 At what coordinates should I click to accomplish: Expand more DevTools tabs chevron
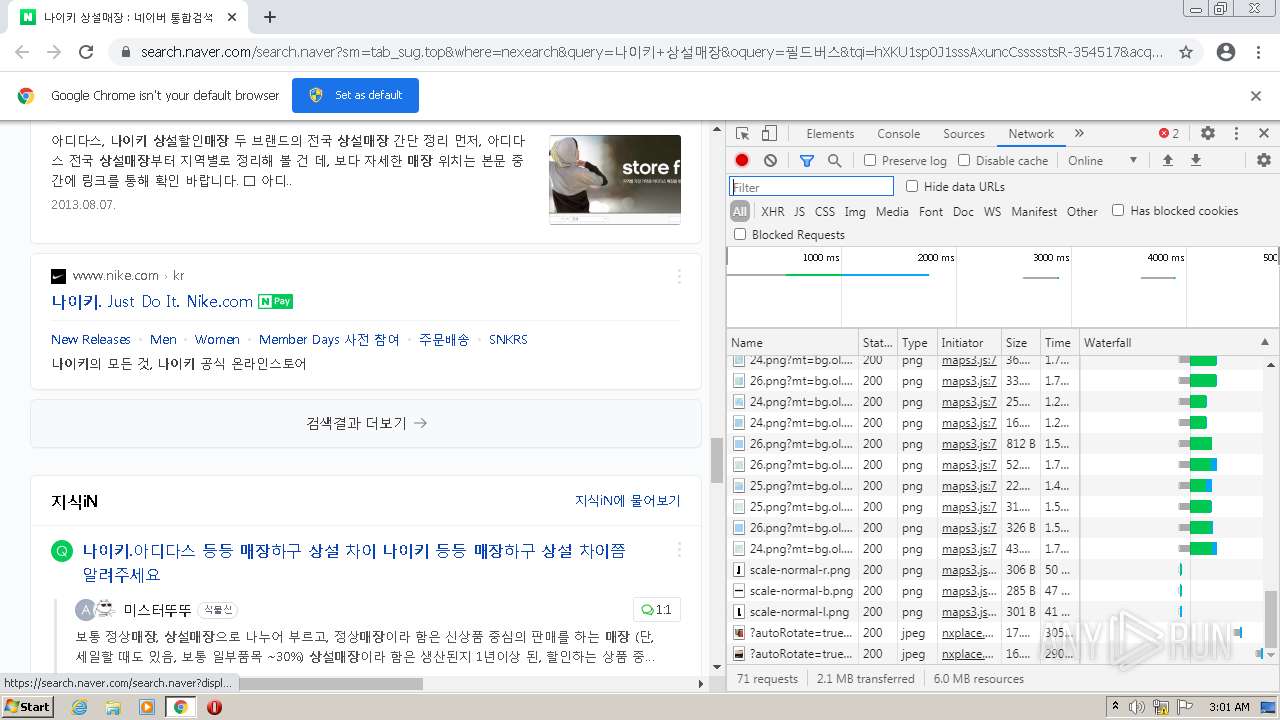pos(1079,133)
